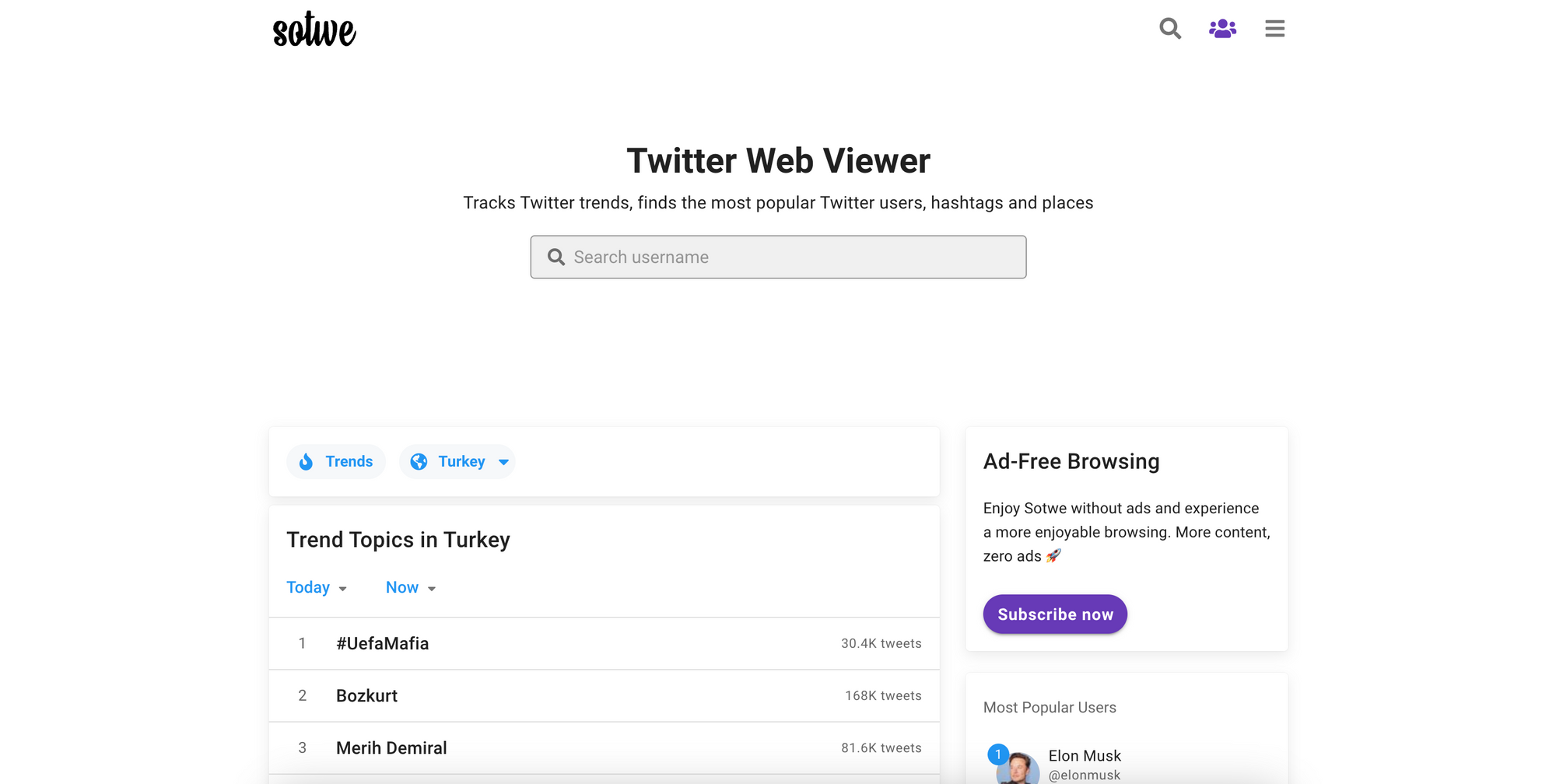Click magnifier icon inside search username field
Viewport: 1556px width, 784px height.
[555, 257]
